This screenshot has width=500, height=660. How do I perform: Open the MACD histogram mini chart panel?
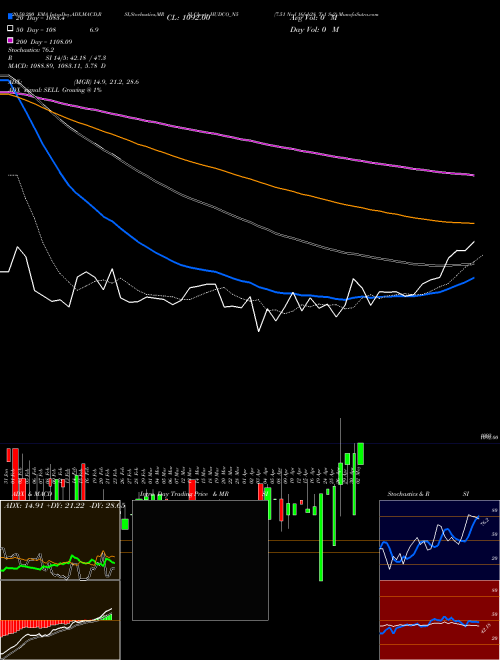[x=60, y=620]
